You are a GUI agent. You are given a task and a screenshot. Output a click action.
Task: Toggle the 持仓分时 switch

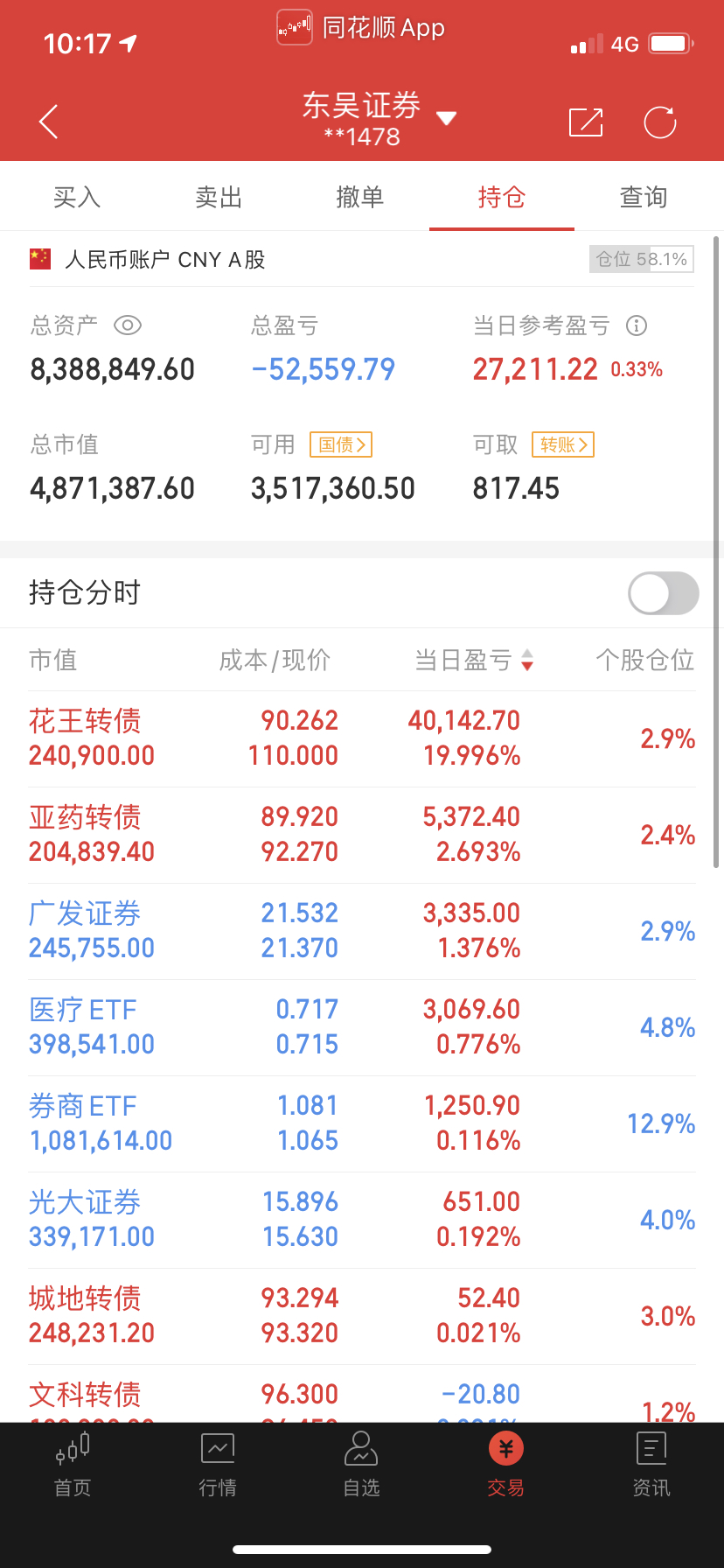[663, 594]
